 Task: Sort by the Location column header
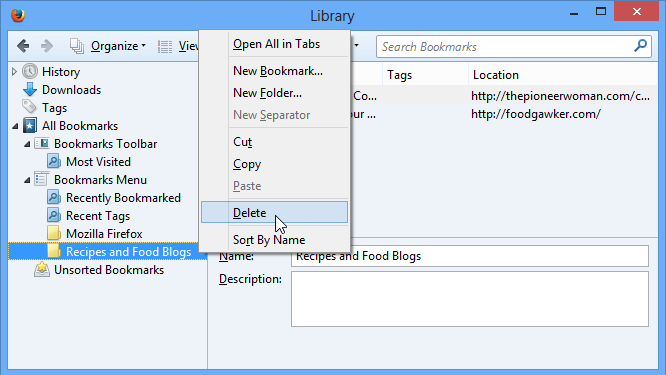click(563, 75)
